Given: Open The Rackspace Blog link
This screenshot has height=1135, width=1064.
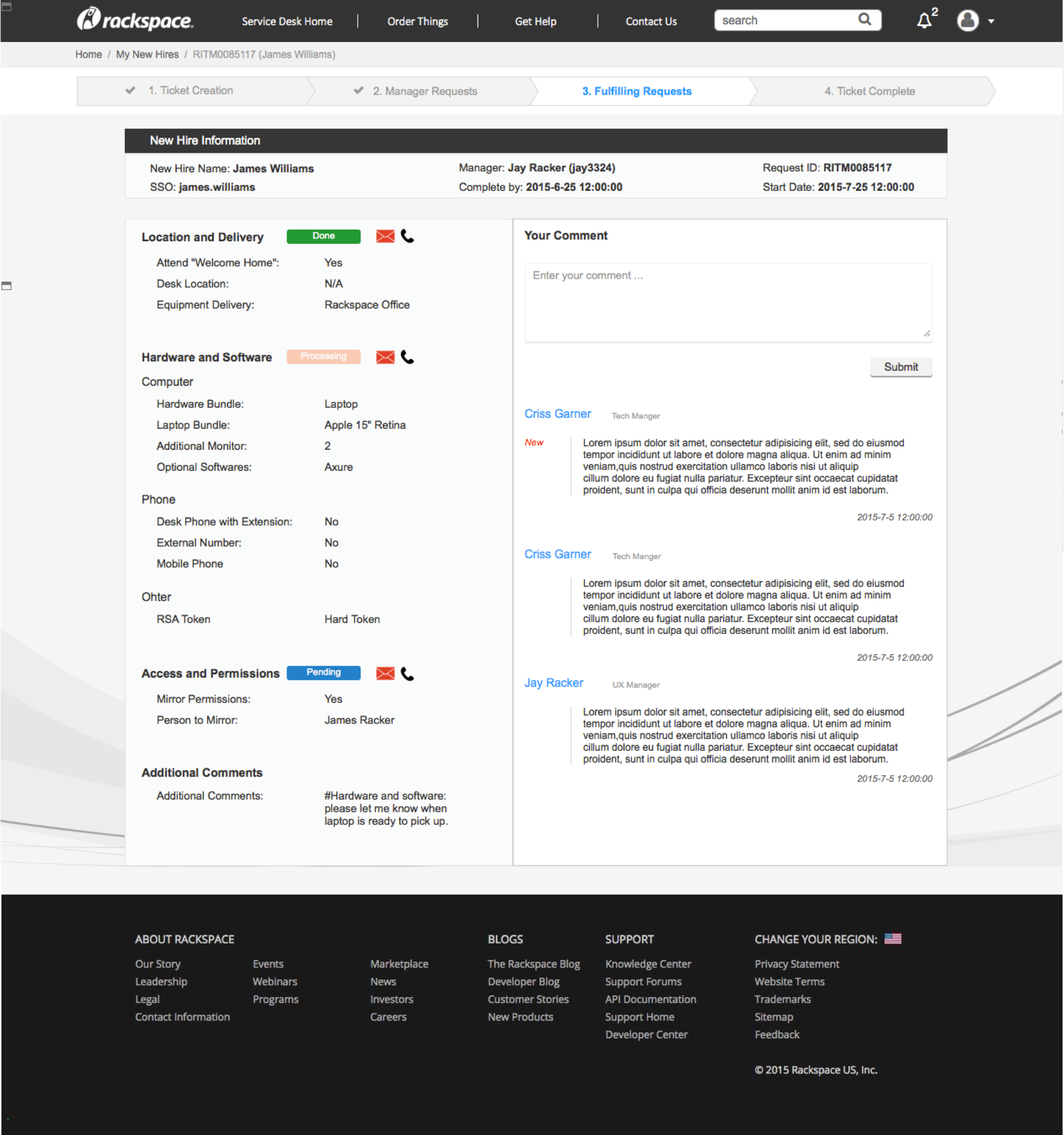Looking at the screenshot, I should (534, 964).
